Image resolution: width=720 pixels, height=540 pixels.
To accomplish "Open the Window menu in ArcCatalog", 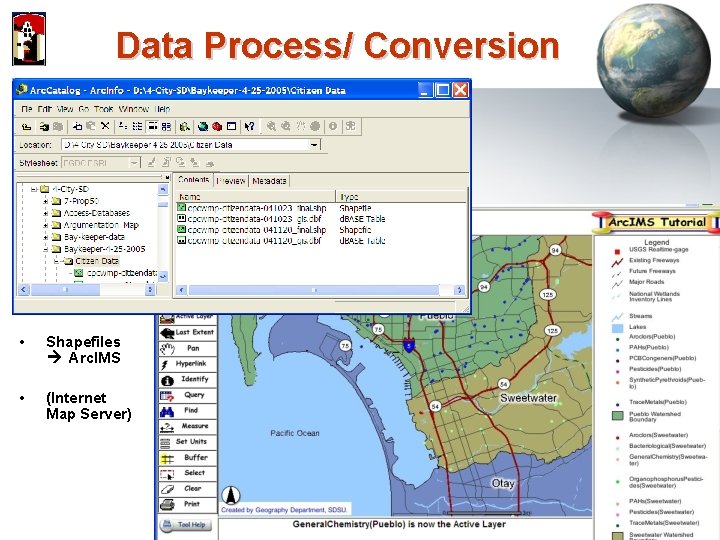I will 134,109.
